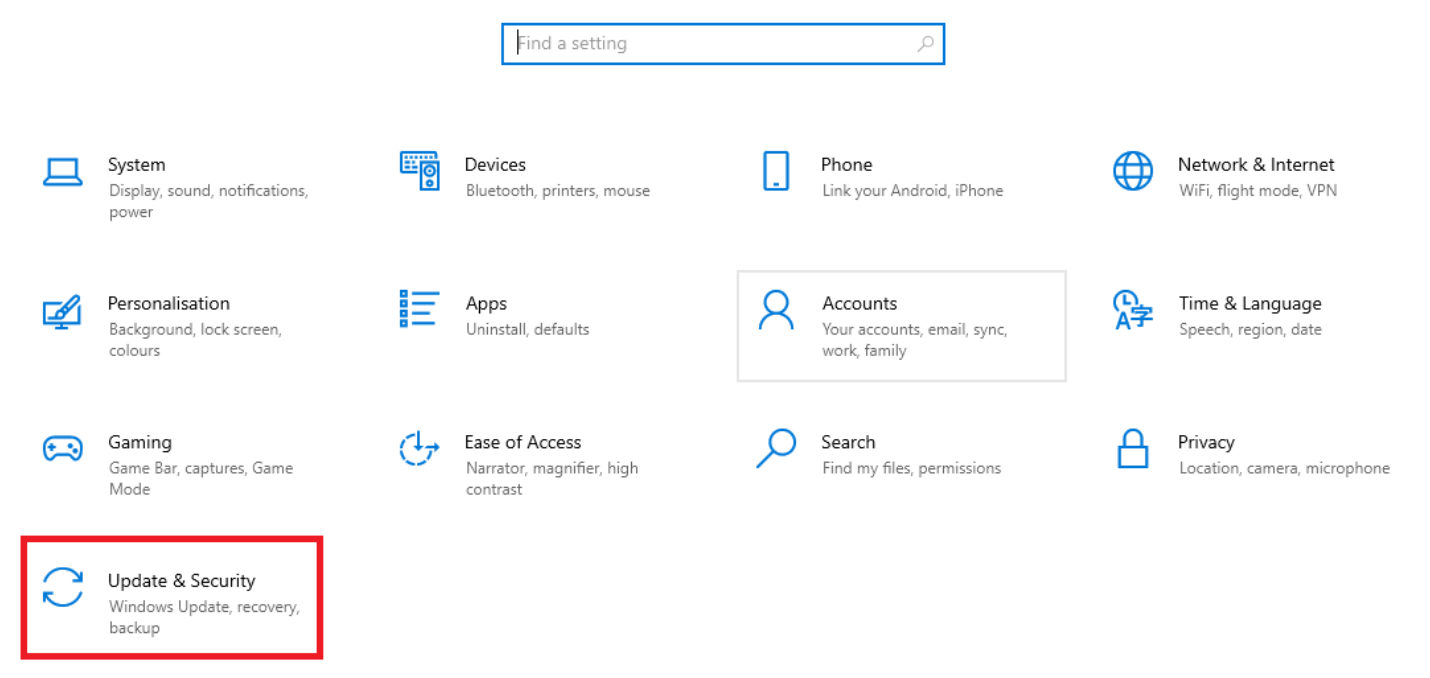The image size is (1430, 678).
Task: Click the Apps list icon
Action: tap(419, 308)
